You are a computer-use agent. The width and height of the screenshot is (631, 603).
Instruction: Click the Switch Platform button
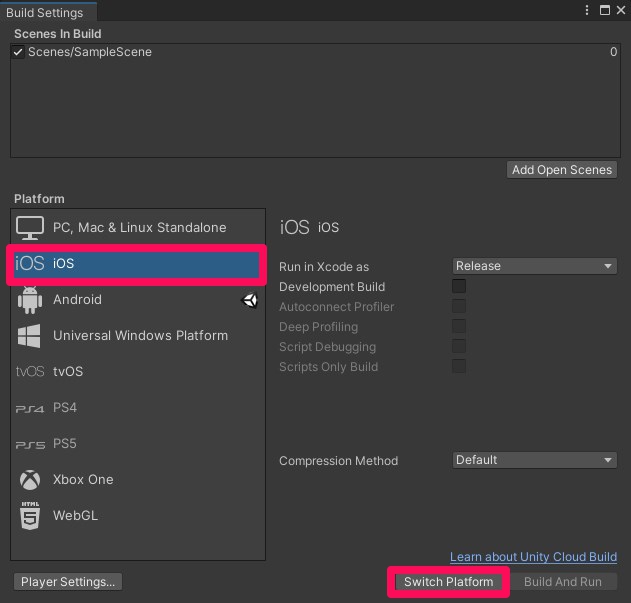(448, 582)
